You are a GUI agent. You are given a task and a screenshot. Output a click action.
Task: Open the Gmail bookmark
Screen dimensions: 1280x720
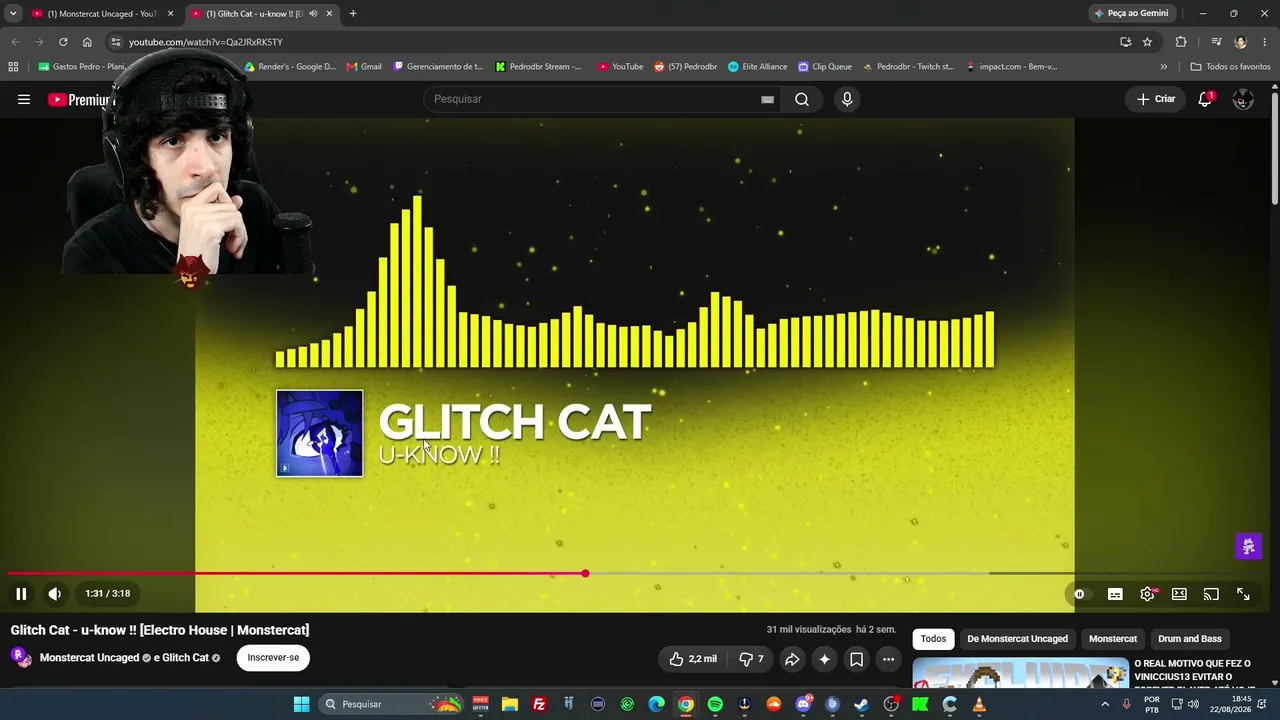coord(364,67)
